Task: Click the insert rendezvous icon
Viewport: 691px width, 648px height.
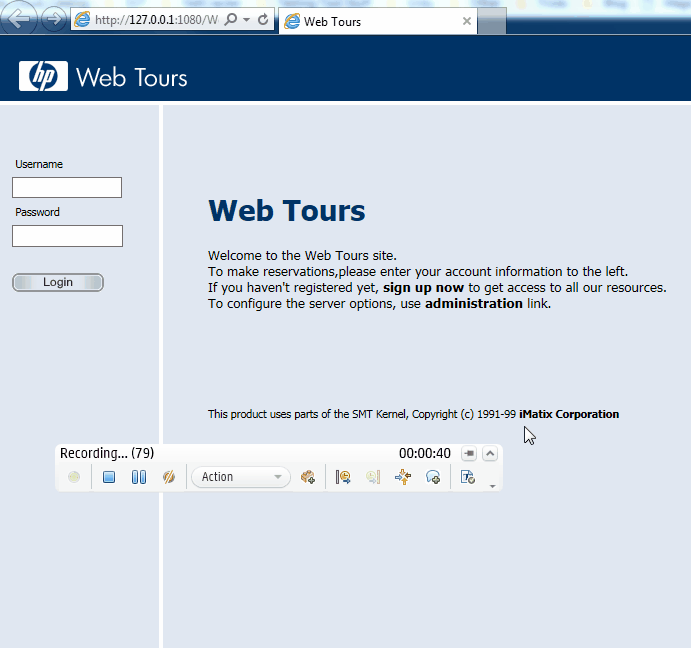Action: 403,478
